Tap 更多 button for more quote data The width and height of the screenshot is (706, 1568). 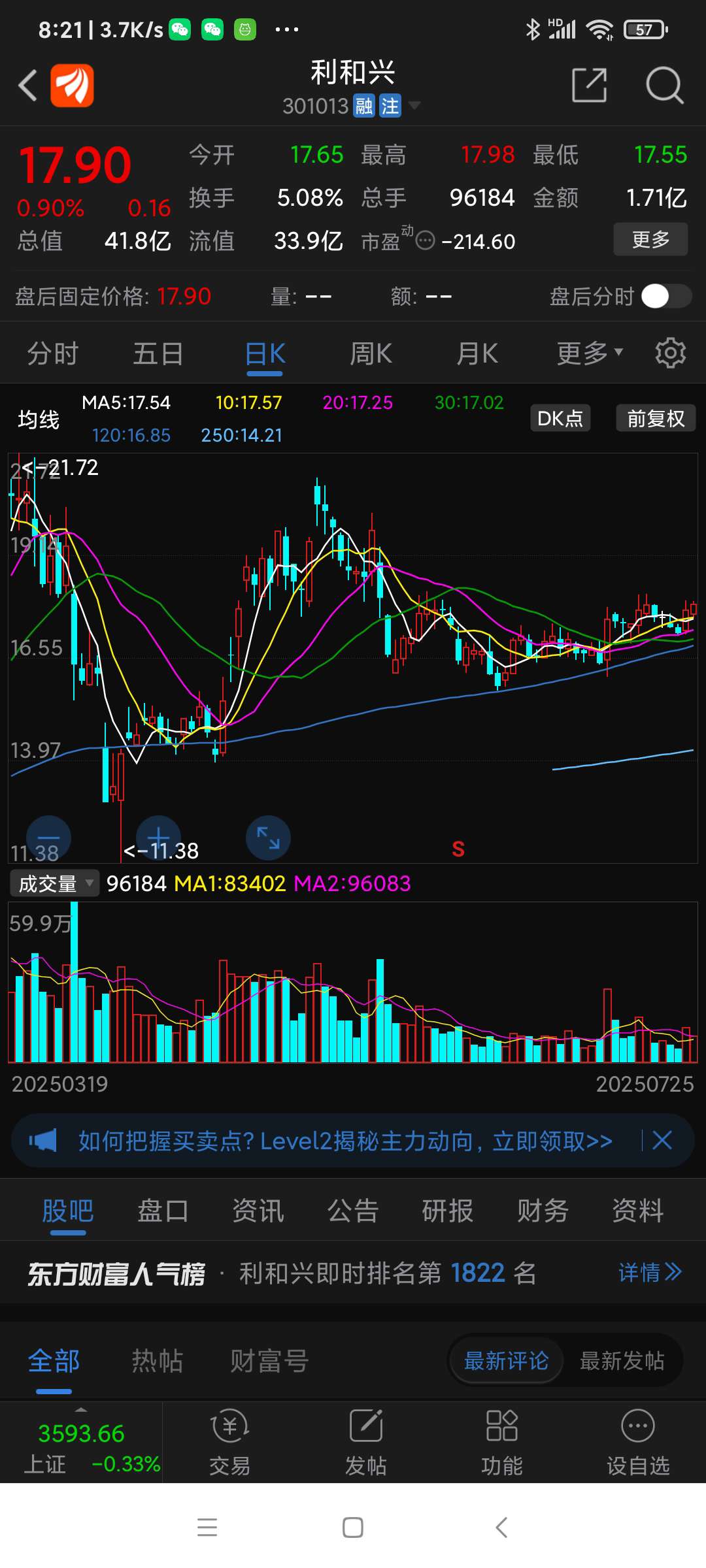tap(650, 239)
